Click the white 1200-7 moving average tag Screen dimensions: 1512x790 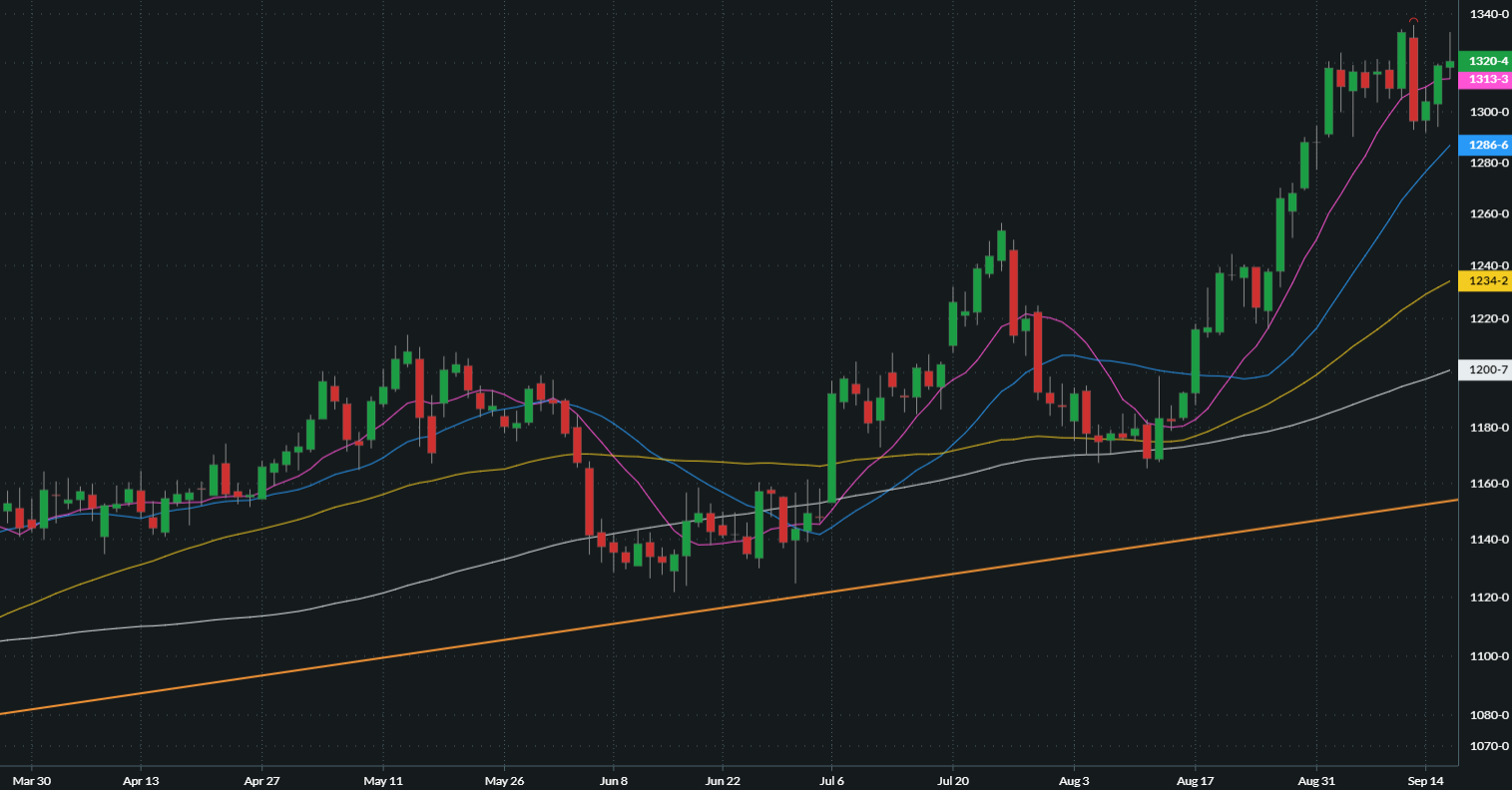point(1485,370)
